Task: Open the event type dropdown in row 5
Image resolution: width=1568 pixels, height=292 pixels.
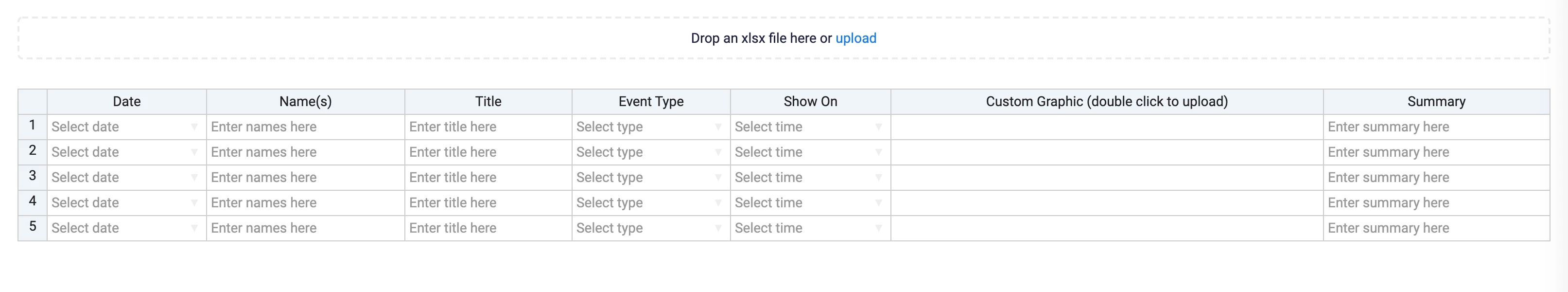Action: click(x=717, y=228)
